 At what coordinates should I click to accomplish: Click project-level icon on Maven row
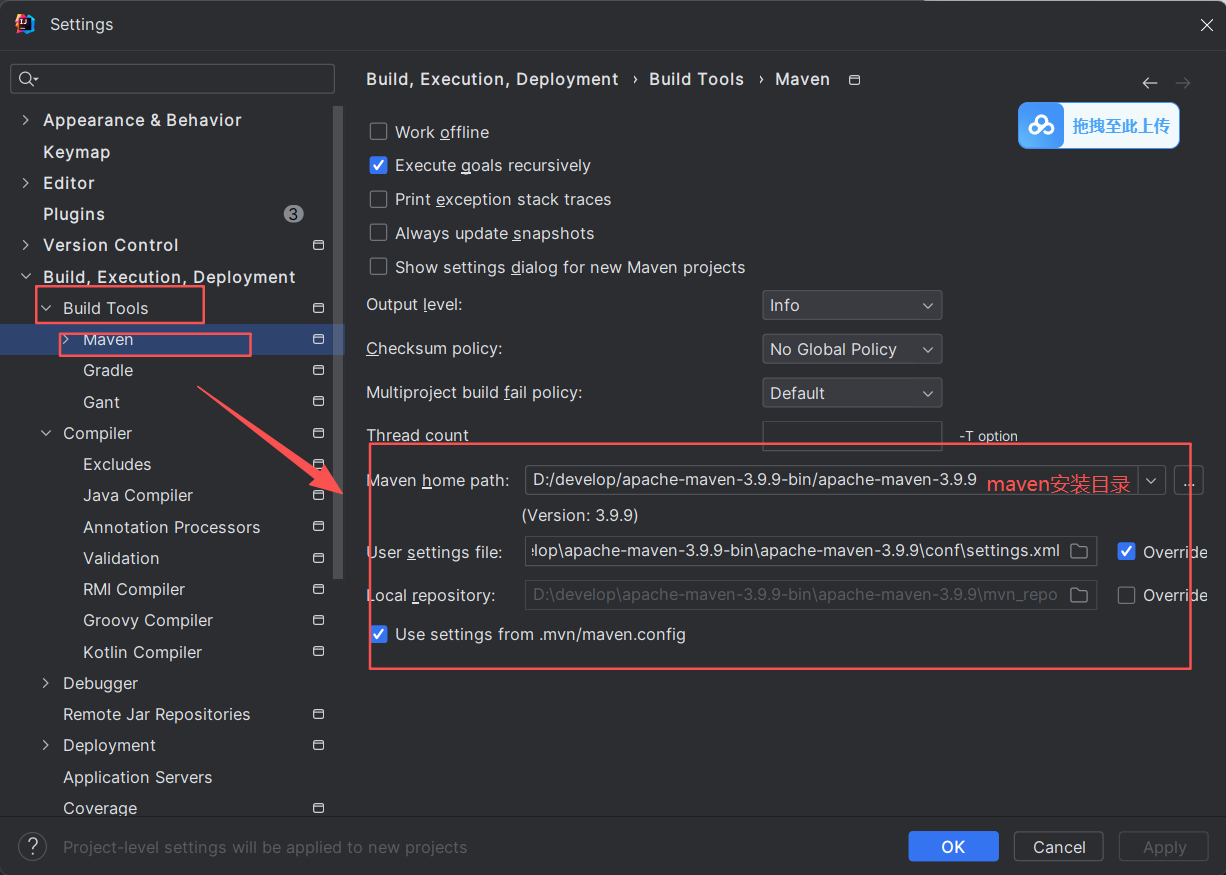(318, 339)
